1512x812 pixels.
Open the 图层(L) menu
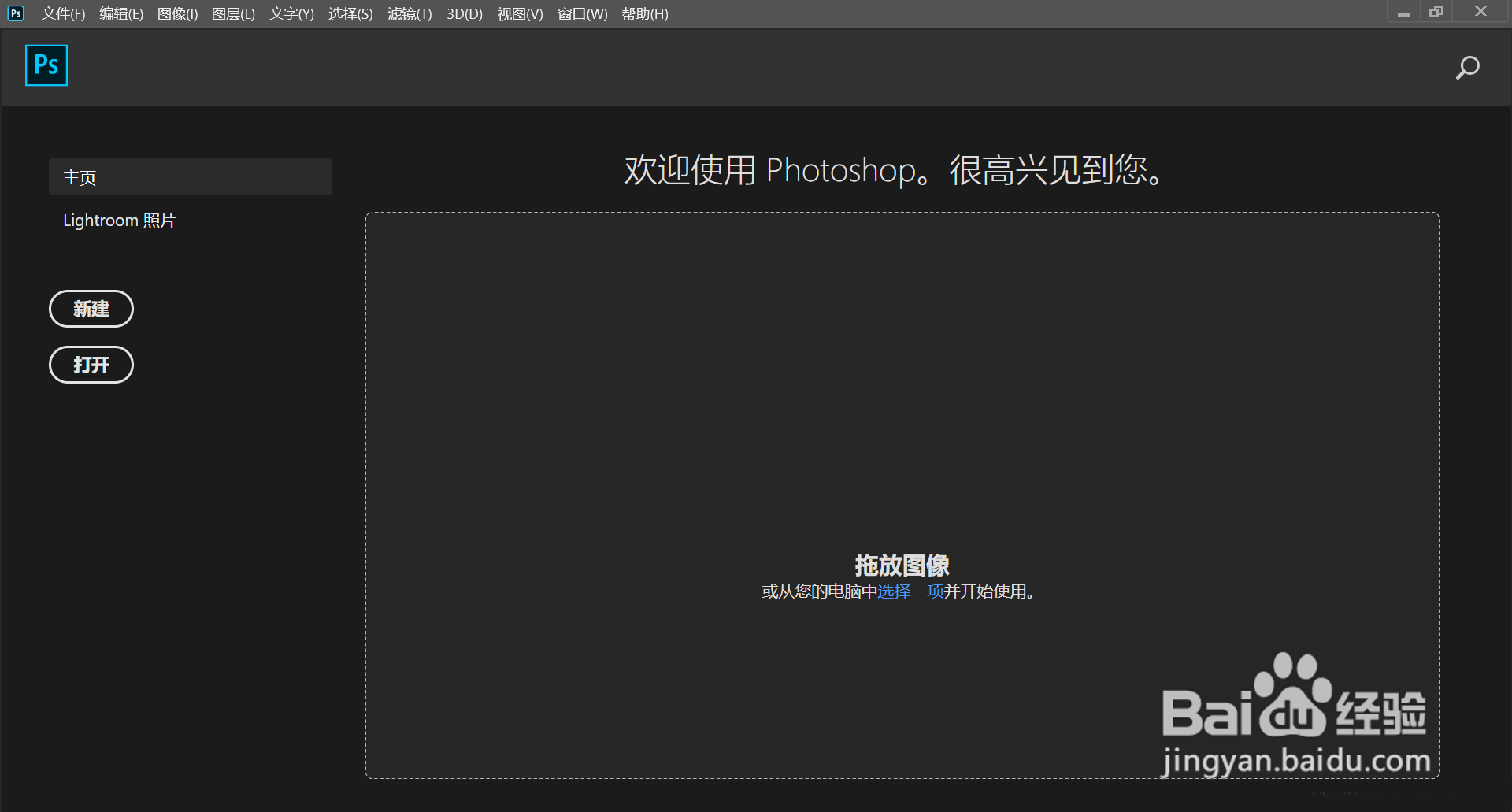(x=233, y=14)
